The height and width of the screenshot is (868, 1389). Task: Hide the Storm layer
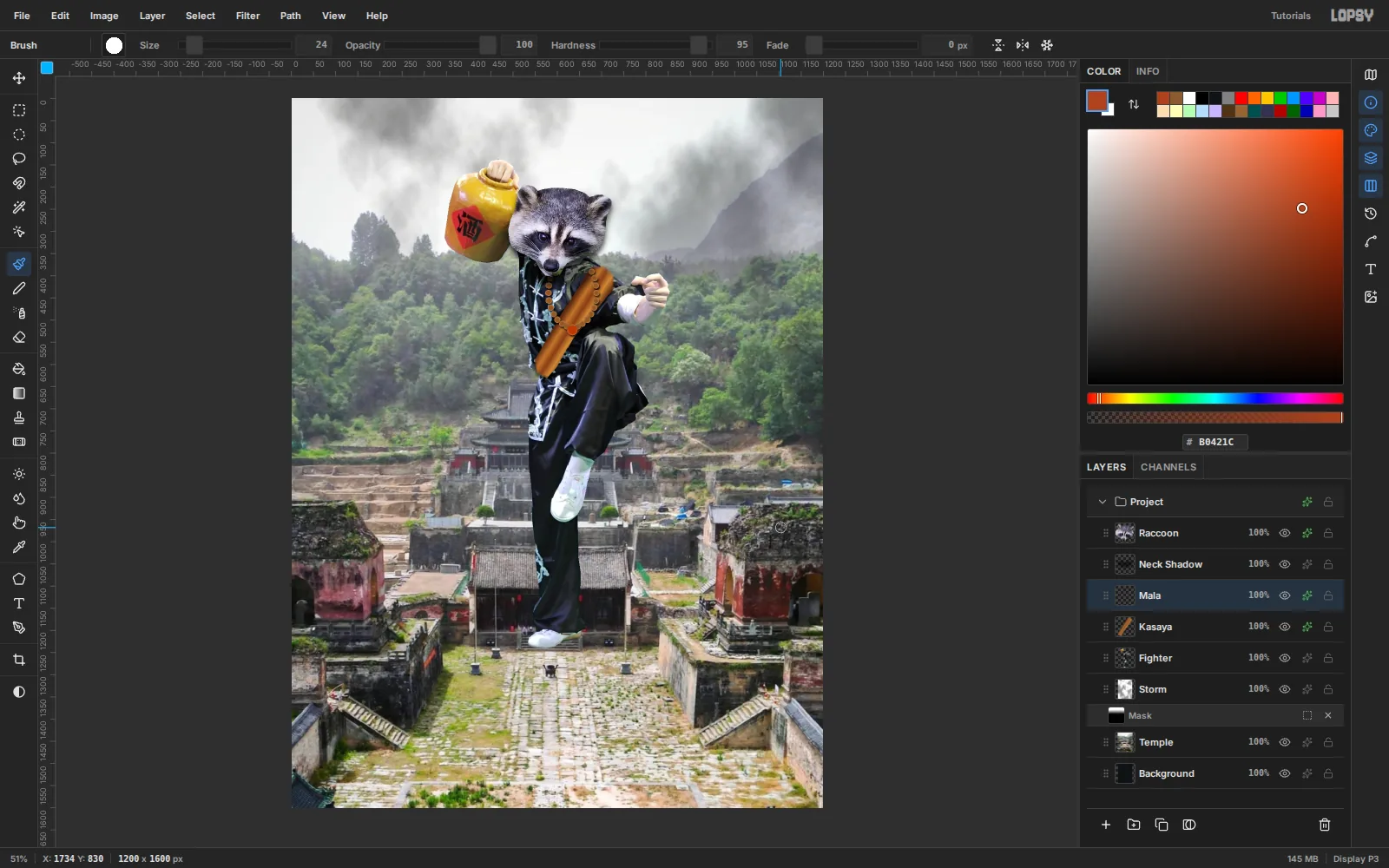pos(1285,689)
